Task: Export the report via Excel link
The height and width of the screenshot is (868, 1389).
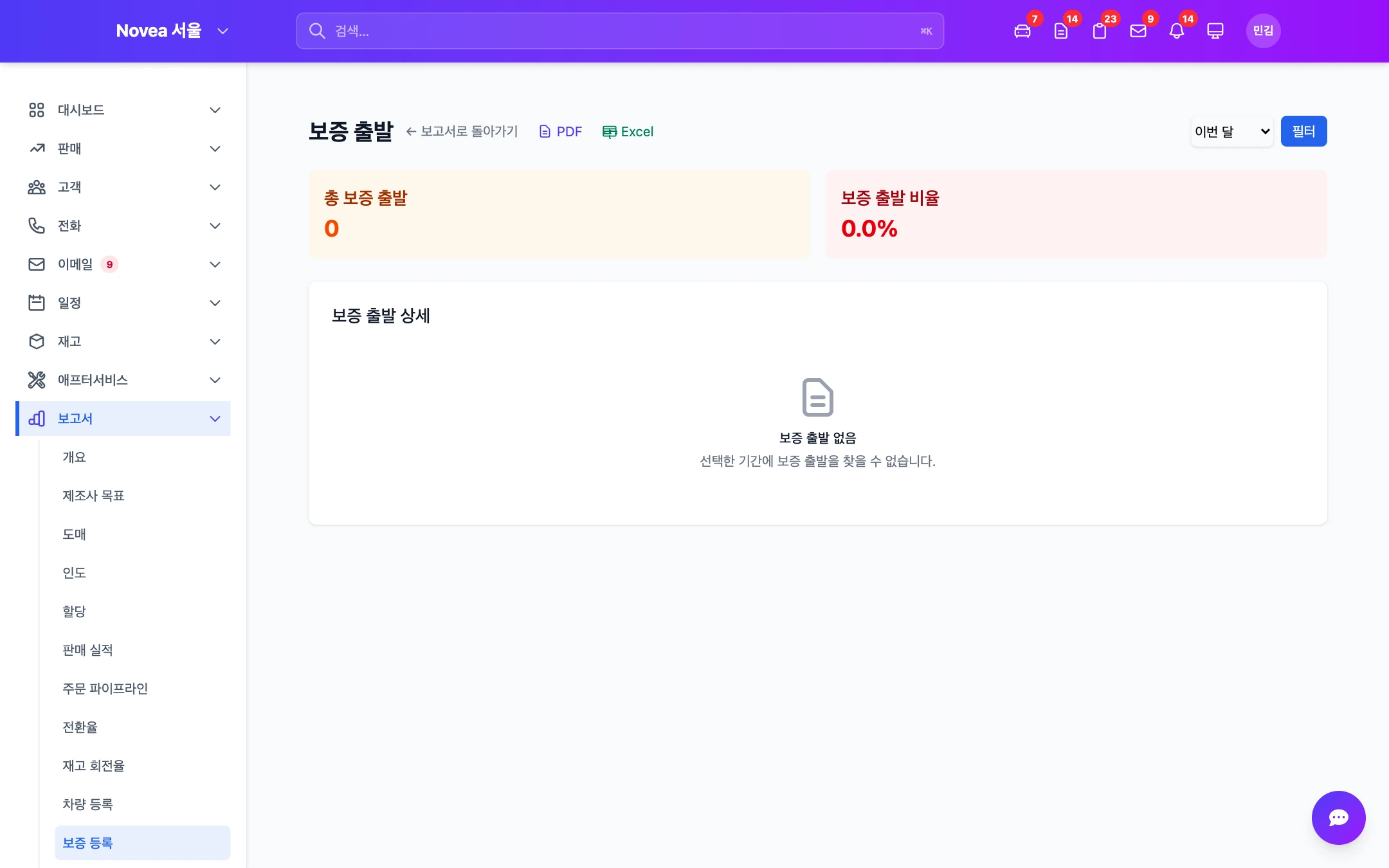Action: coord(628,132)
